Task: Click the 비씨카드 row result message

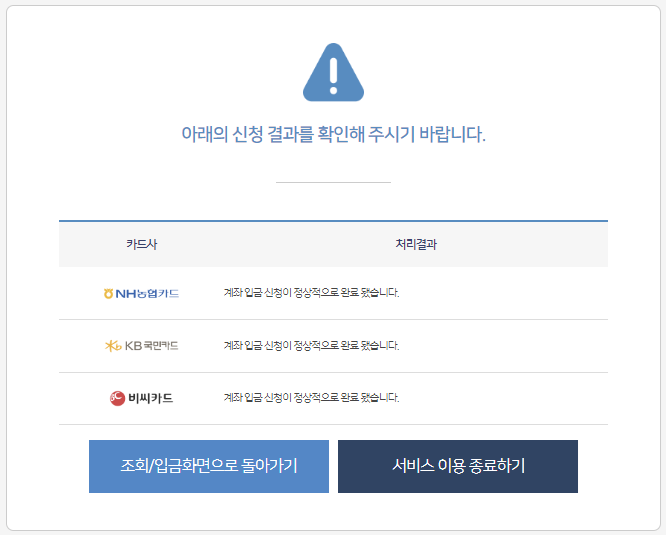Action: (311, 397)
